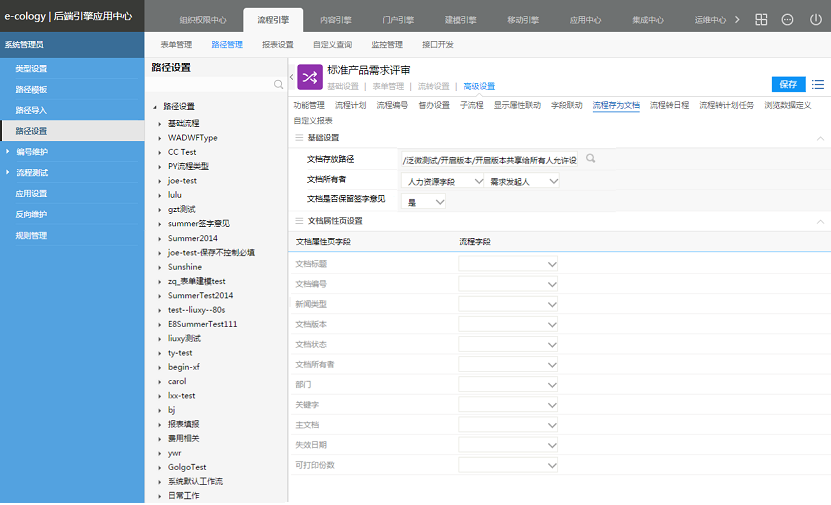This screenshot has height=505, width=831.
Task: Expand Sunshine tree node
Action: tap(160, 267)
